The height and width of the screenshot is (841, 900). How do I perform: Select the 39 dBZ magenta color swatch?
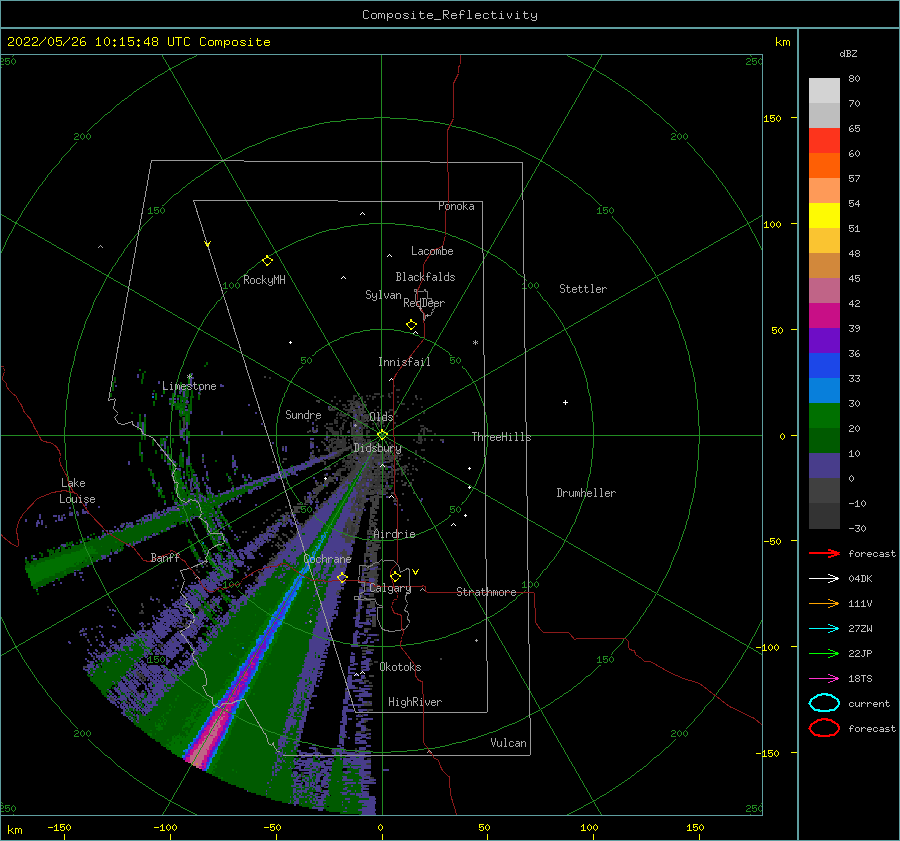(x=824, y=316)
